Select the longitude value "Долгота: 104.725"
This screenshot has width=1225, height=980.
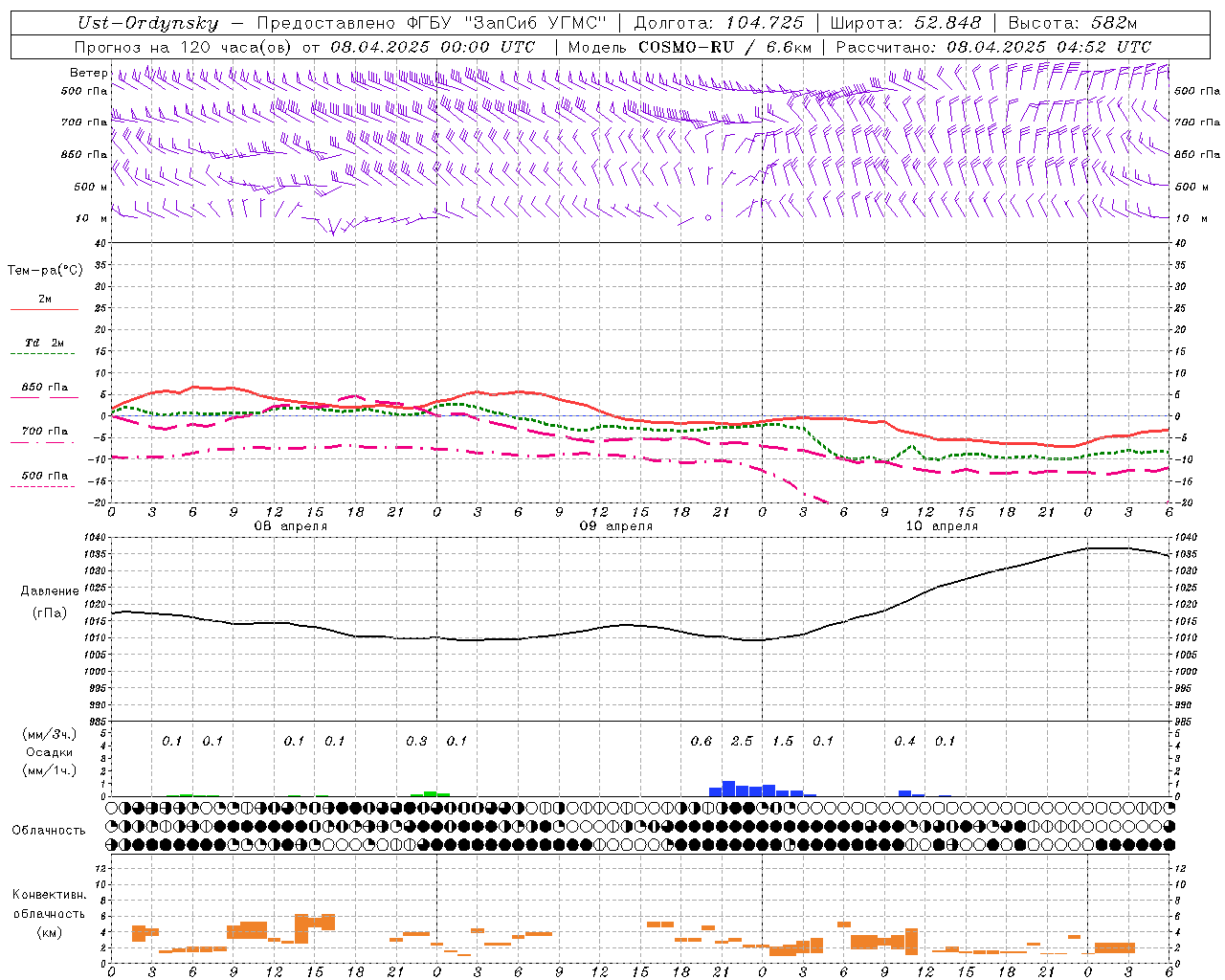[720, 23]
